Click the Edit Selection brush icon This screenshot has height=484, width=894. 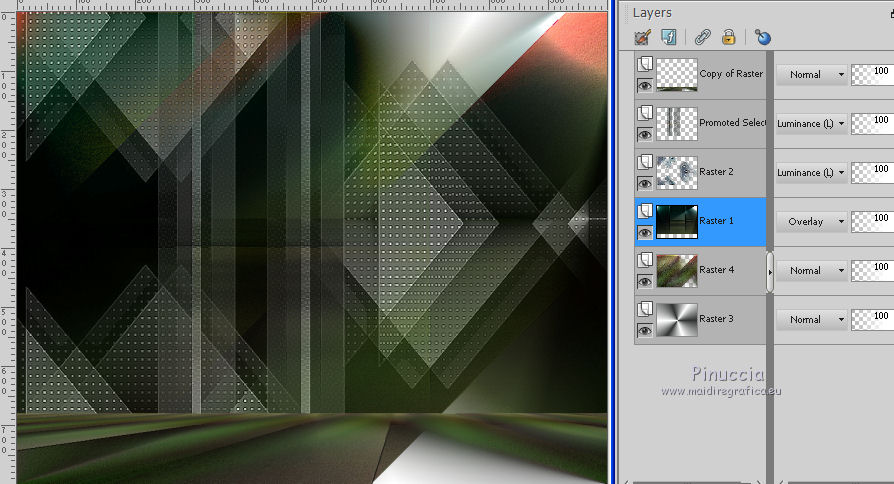click(x=643, y=38)
